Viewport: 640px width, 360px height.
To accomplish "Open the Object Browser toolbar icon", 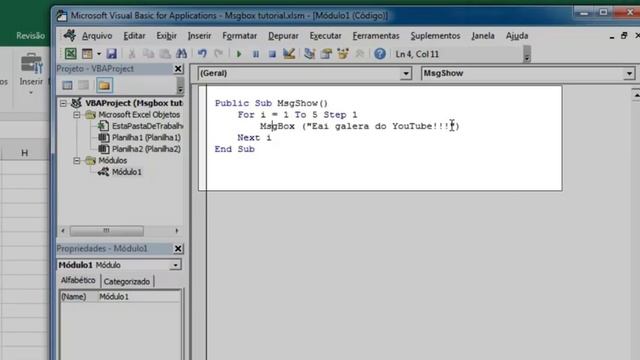I will click(x=343, y=53).
